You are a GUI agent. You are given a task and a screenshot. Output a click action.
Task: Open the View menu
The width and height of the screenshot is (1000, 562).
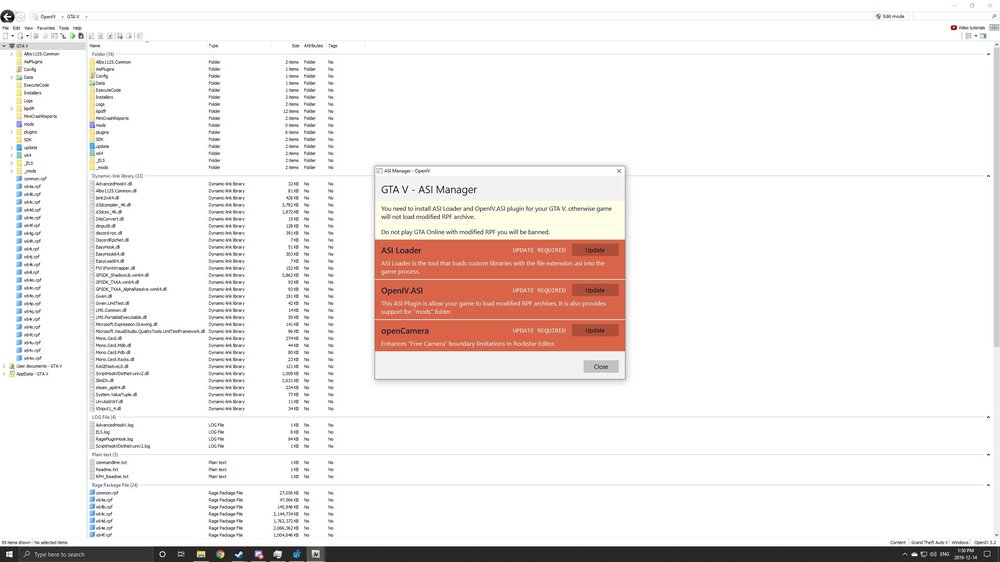click(x=29, y=28)
